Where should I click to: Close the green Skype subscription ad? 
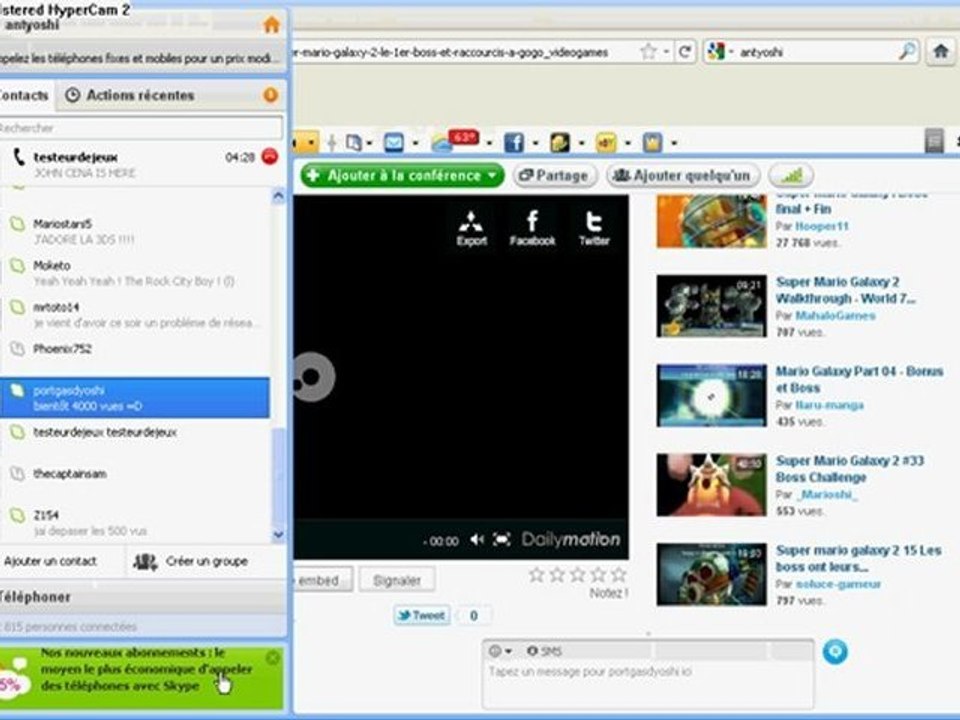tap(272, 658)
